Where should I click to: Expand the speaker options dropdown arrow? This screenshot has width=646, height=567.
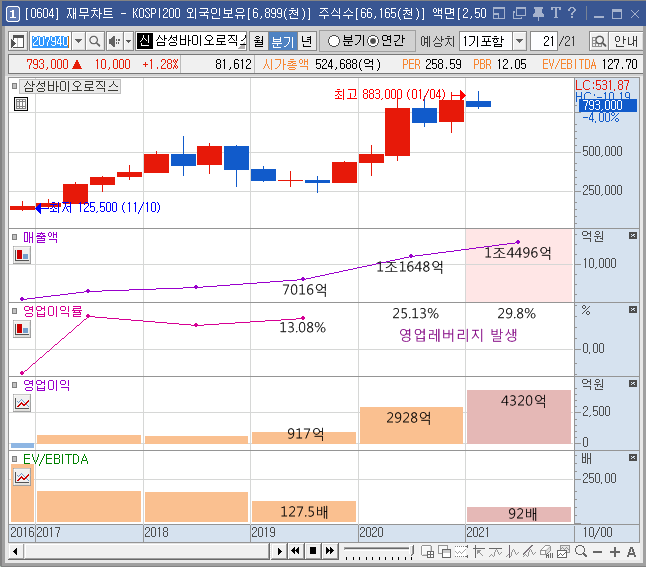tap(128, 41)
